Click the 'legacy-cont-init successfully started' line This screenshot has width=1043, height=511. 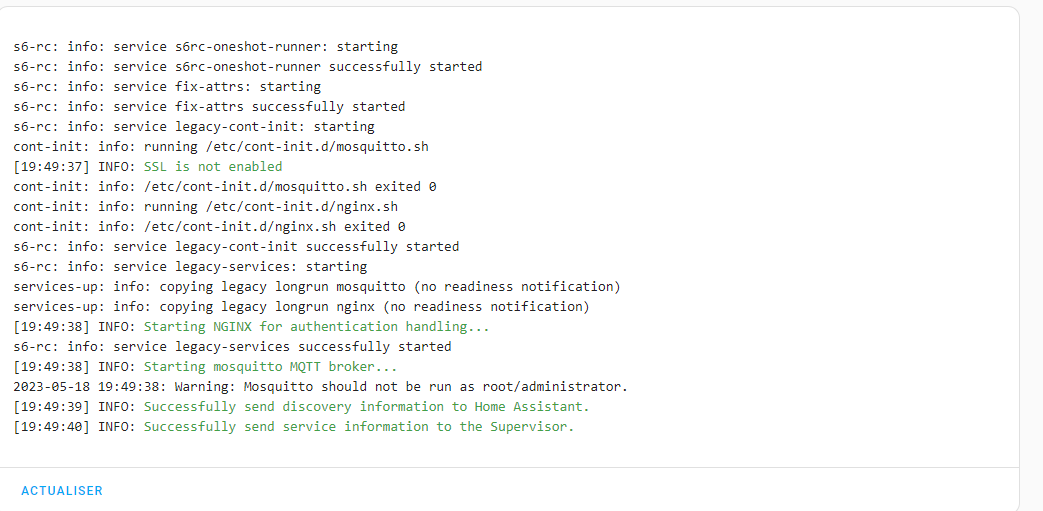[x=236, y=247]
